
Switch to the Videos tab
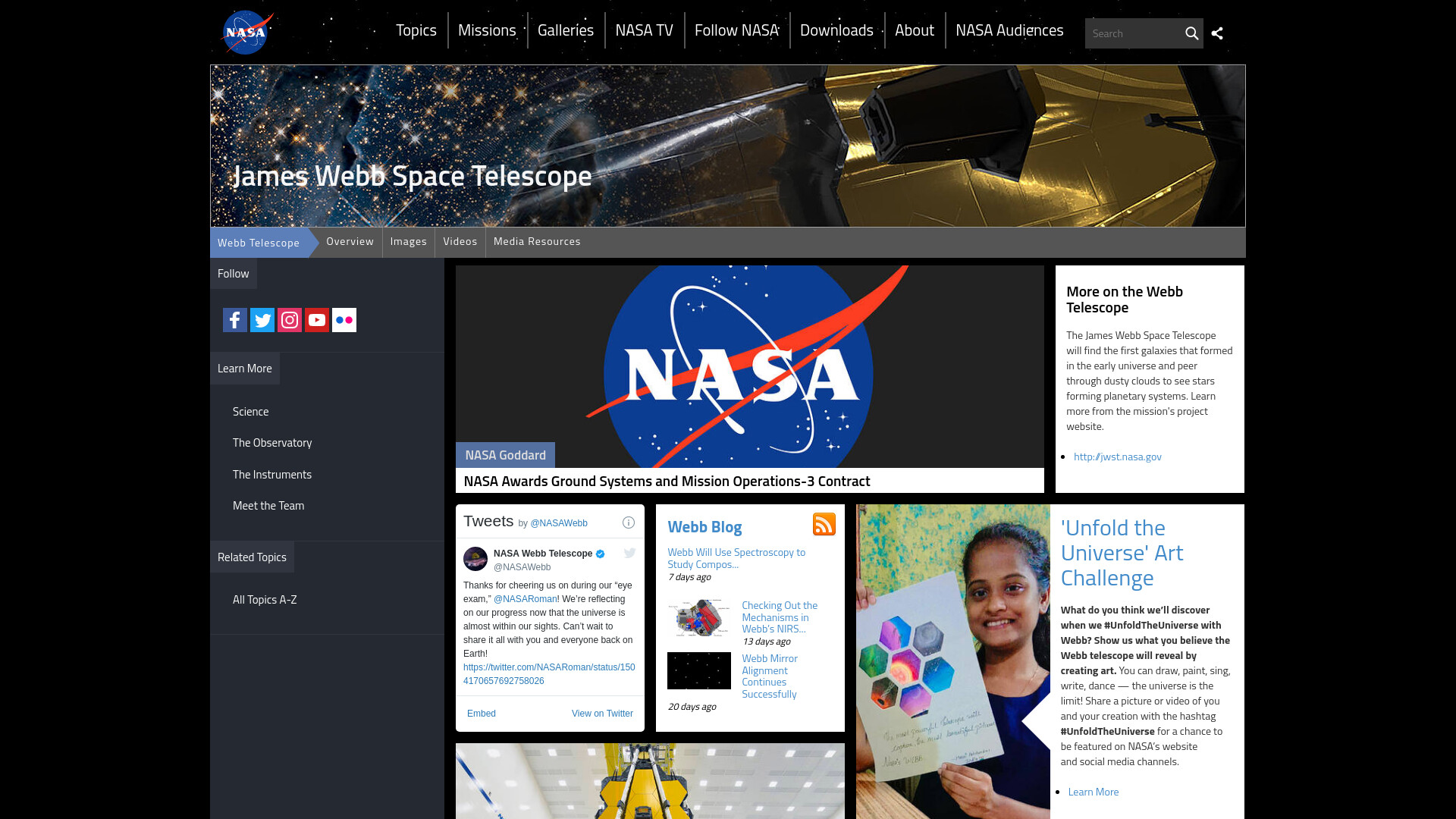tap(460, 242)
